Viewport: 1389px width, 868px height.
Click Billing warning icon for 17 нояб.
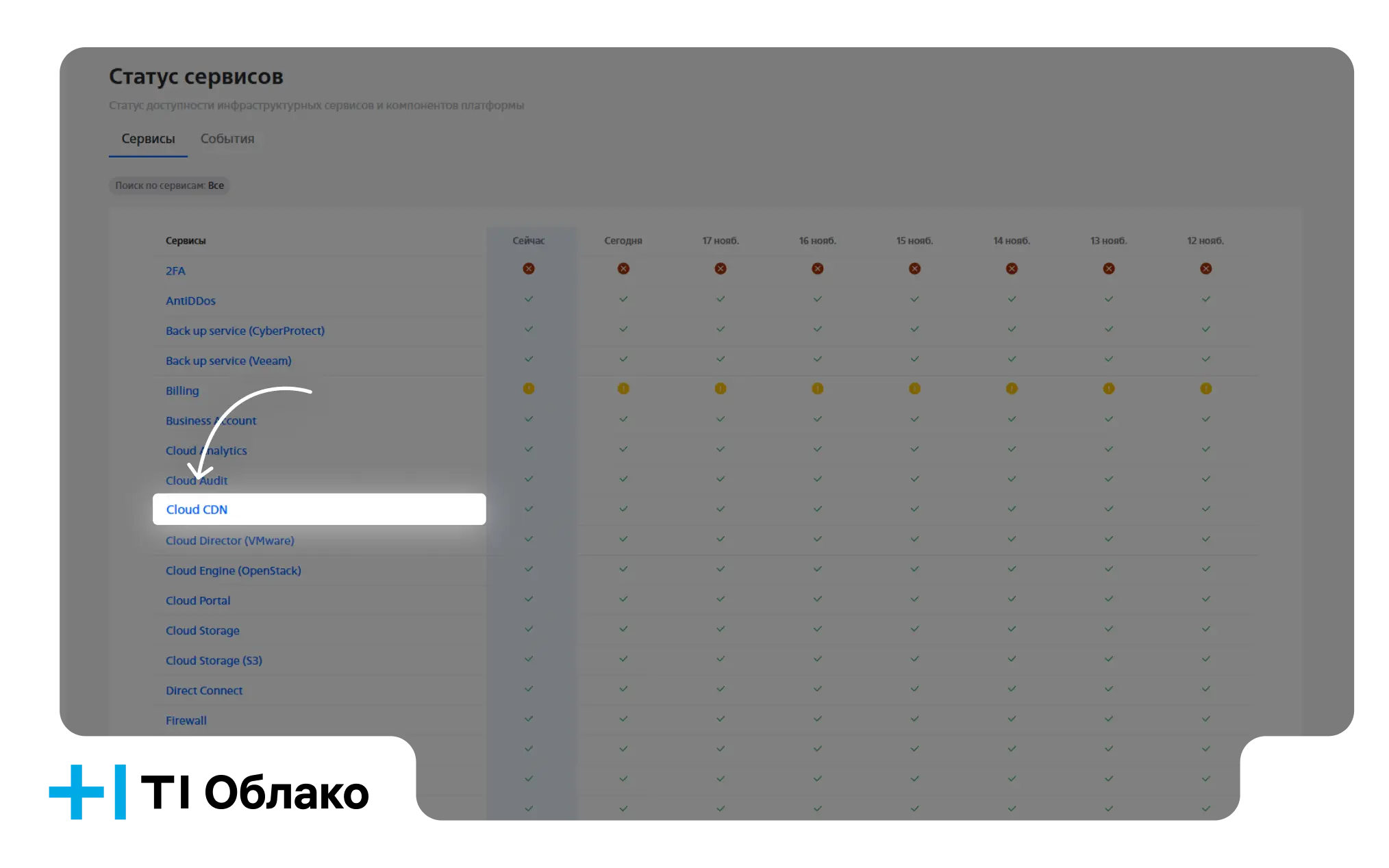pyautogui.click(x=721, y=389)
